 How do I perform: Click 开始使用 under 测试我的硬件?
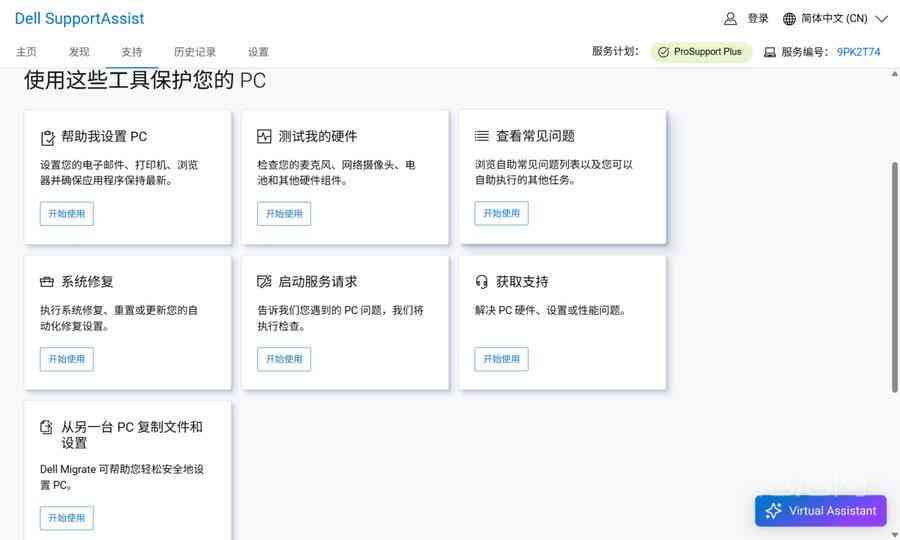(284, 214)
